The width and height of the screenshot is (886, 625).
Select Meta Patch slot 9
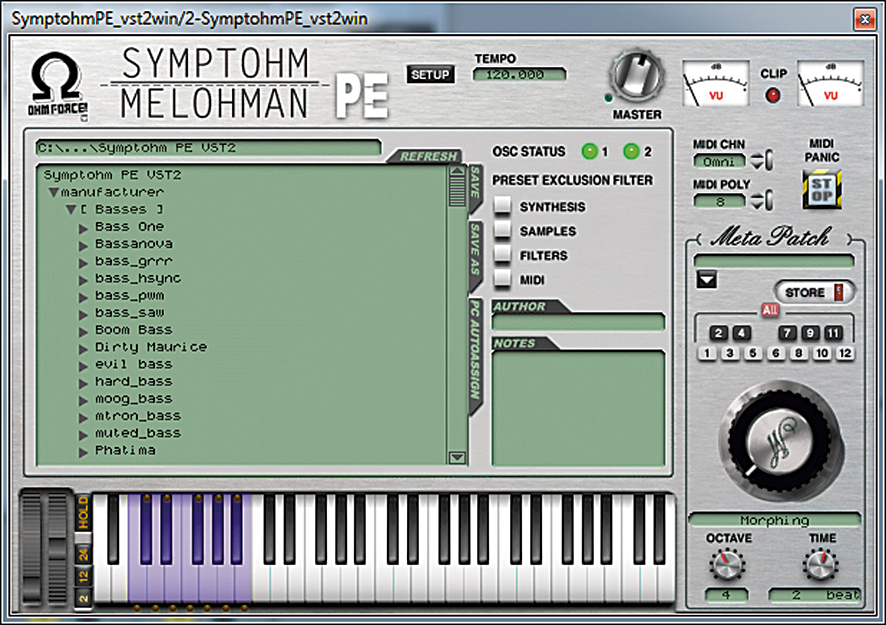pos(810,333)
